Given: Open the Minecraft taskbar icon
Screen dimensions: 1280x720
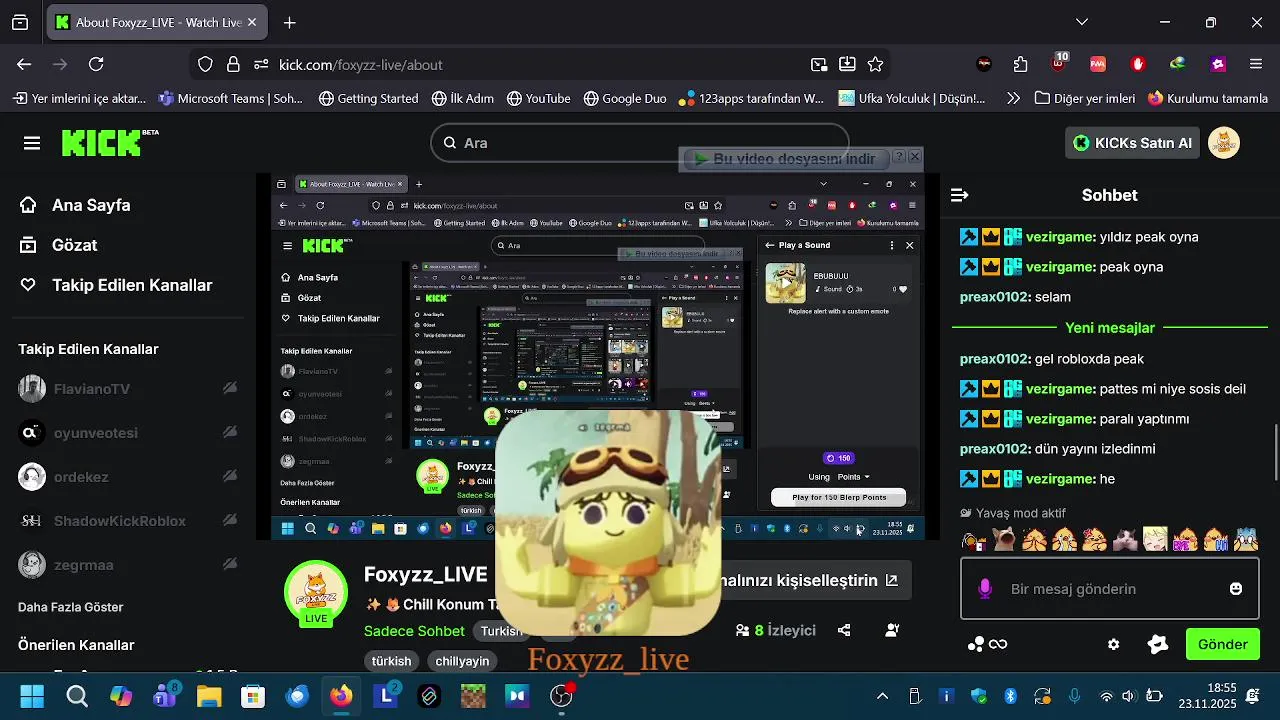Looking at the screenshot, I should pos(473,696).
